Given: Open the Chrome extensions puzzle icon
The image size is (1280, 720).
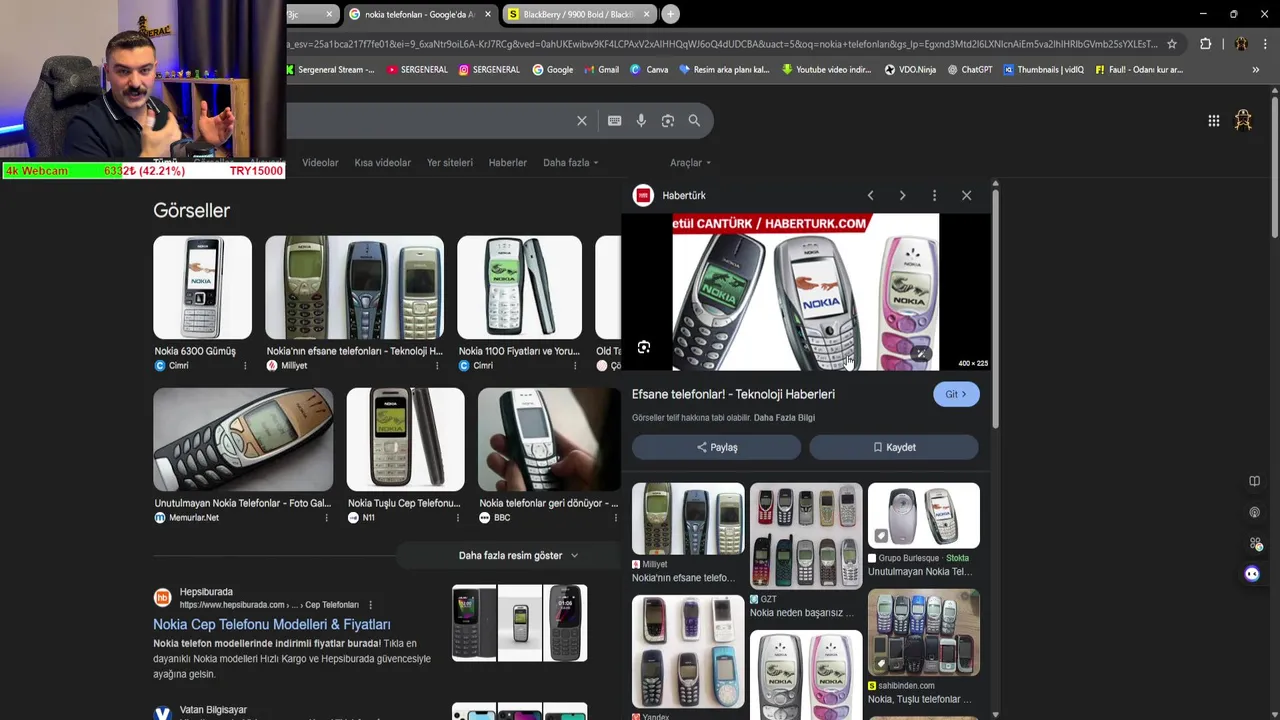Looking at the screenshot, I should tap(1206, 44).
